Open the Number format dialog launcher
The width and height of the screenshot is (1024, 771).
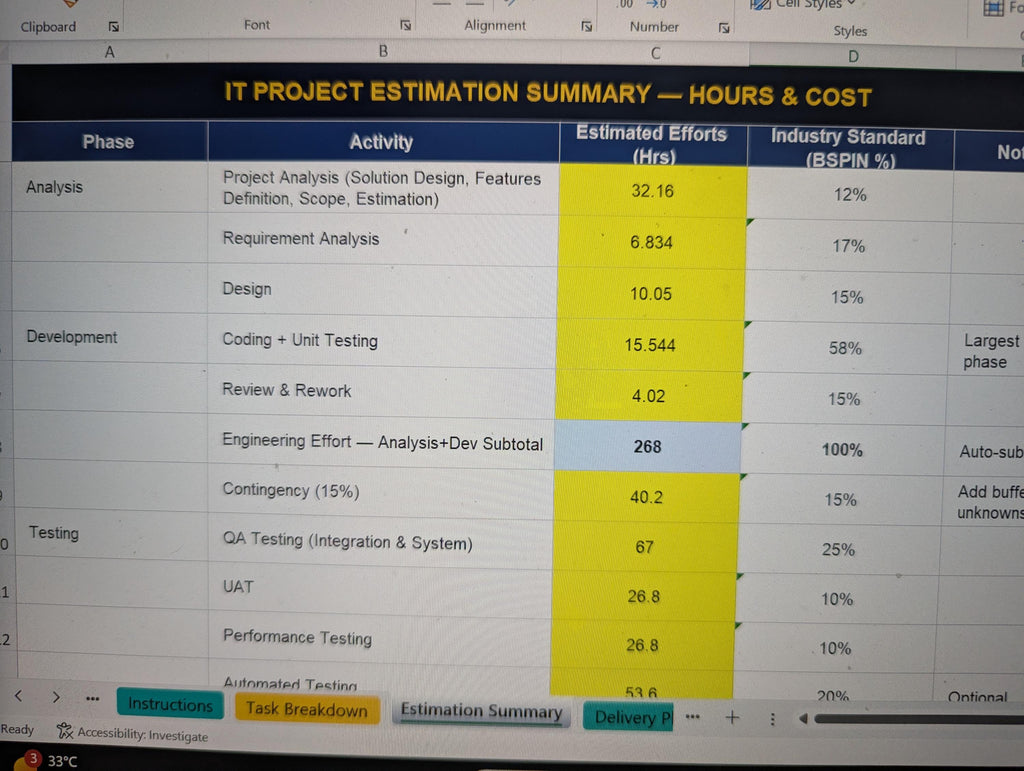point(724,28)
